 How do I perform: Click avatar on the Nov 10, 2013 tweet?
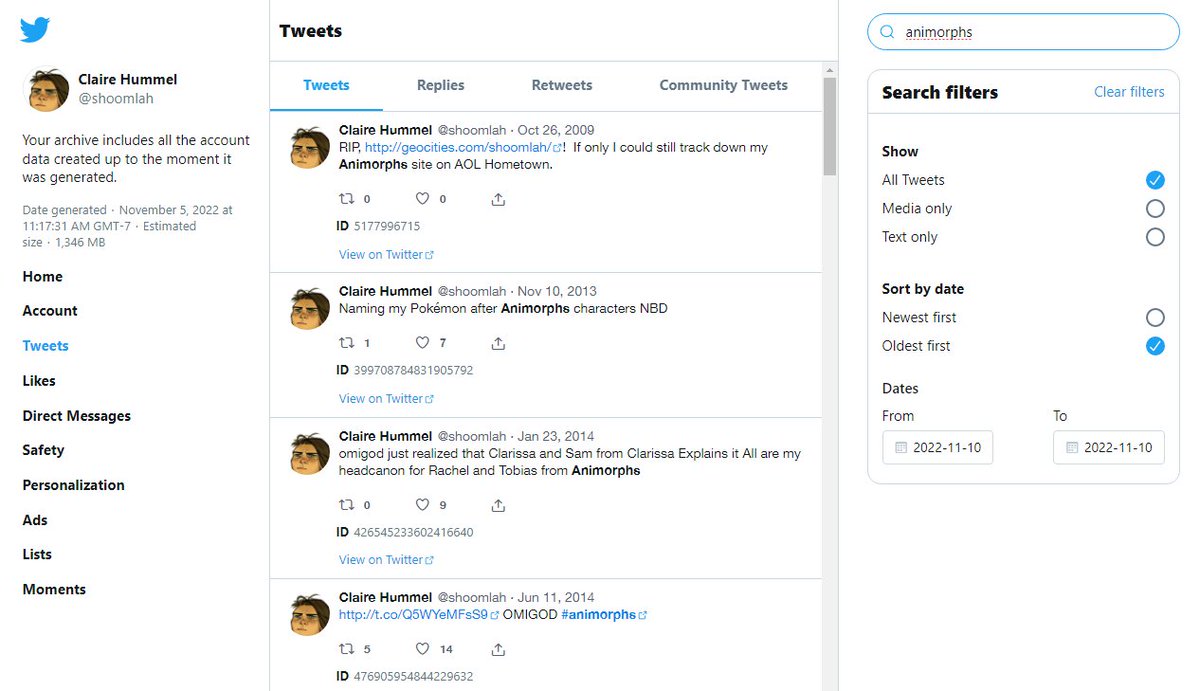(x=310, y=309)
